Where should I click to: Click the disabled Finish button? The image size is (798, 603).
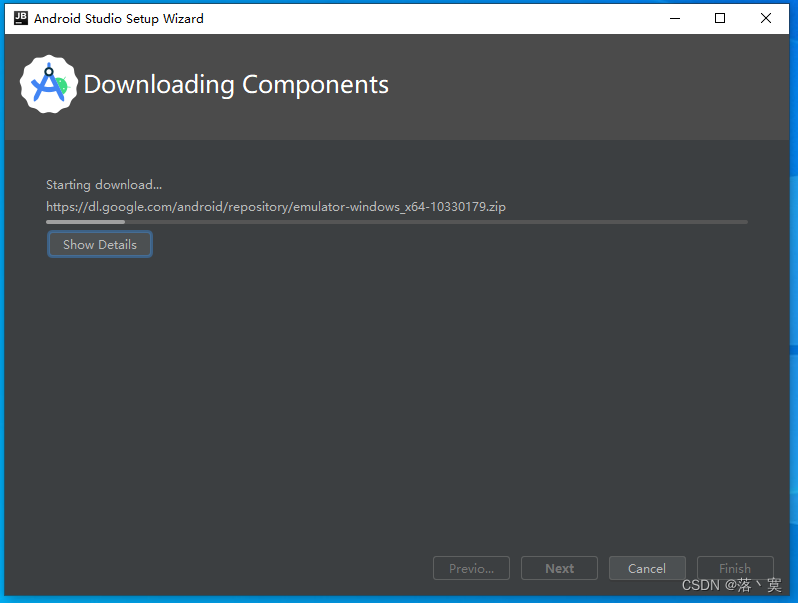click(x=735, y=568)
